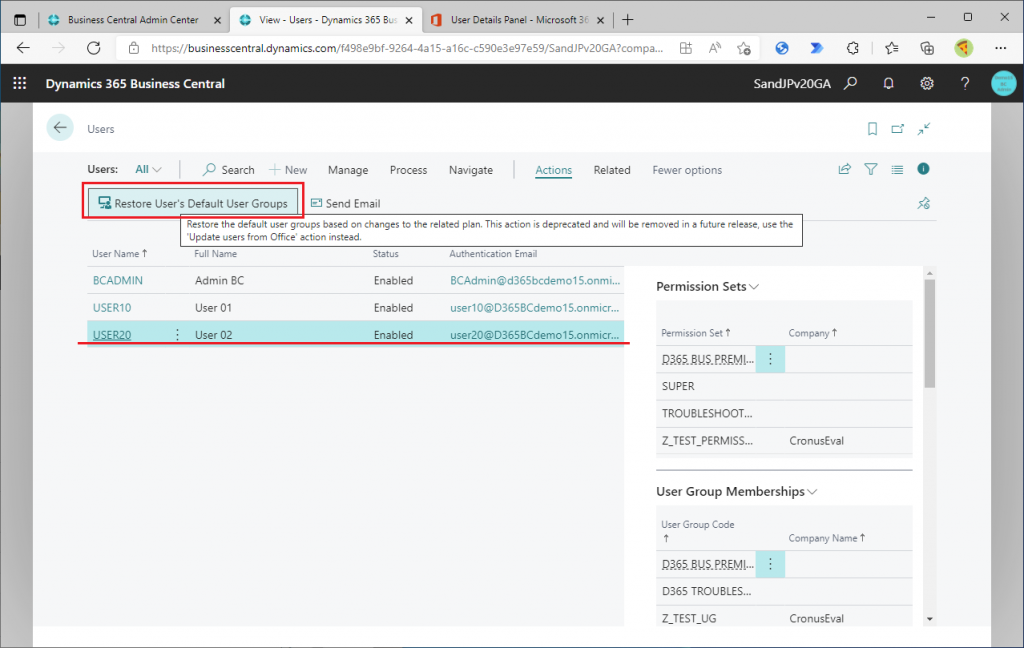
Task: Open the settings gear in Business Central header
Action: pos(927,84)
